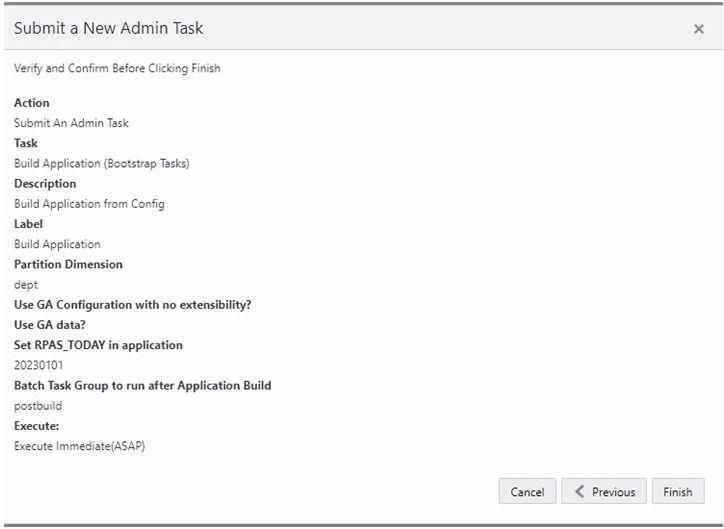724x529 pixels.
Task: Cancel the admin task submission
Action: 527,492
